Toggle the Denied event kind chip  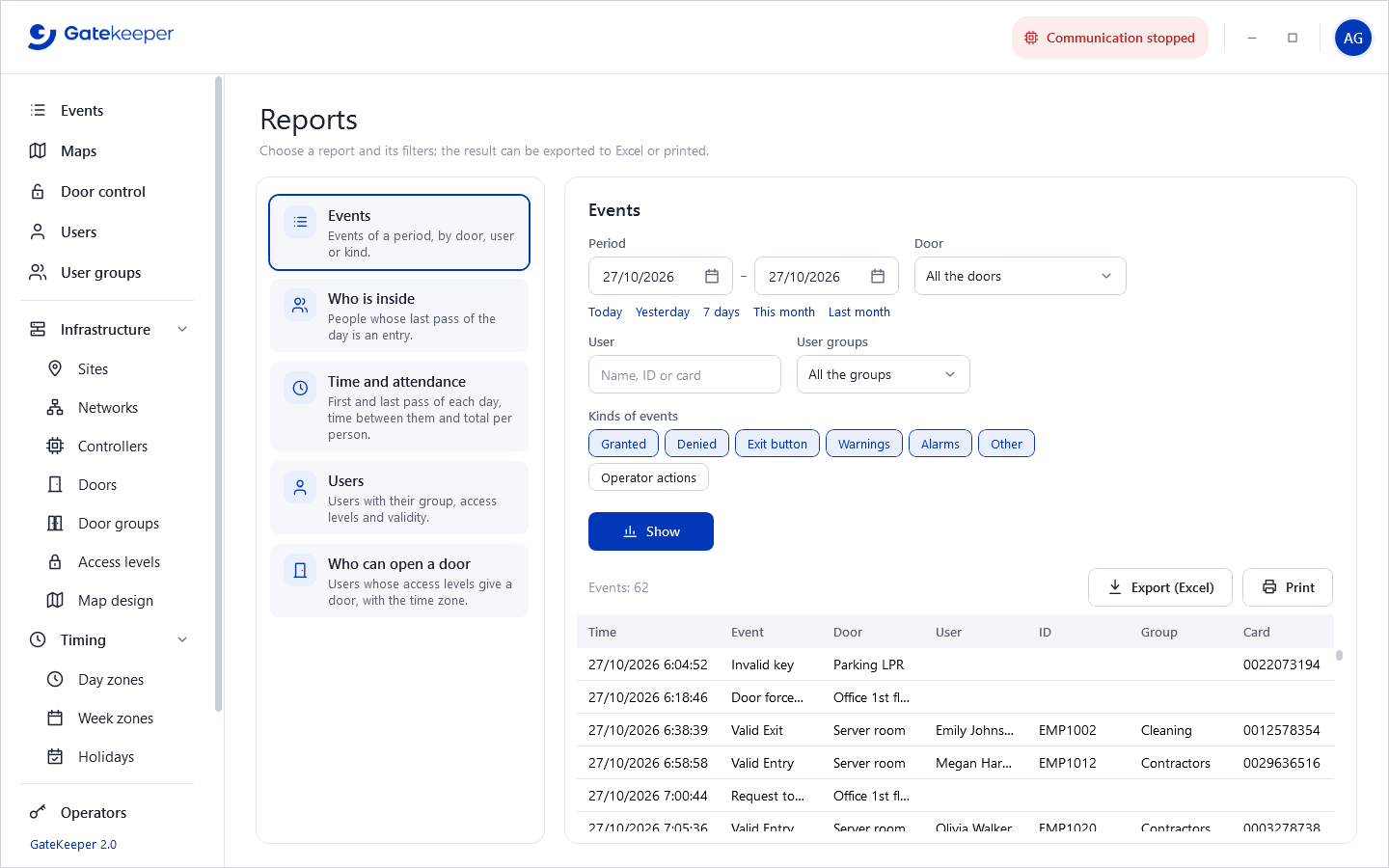coord(696,444)
